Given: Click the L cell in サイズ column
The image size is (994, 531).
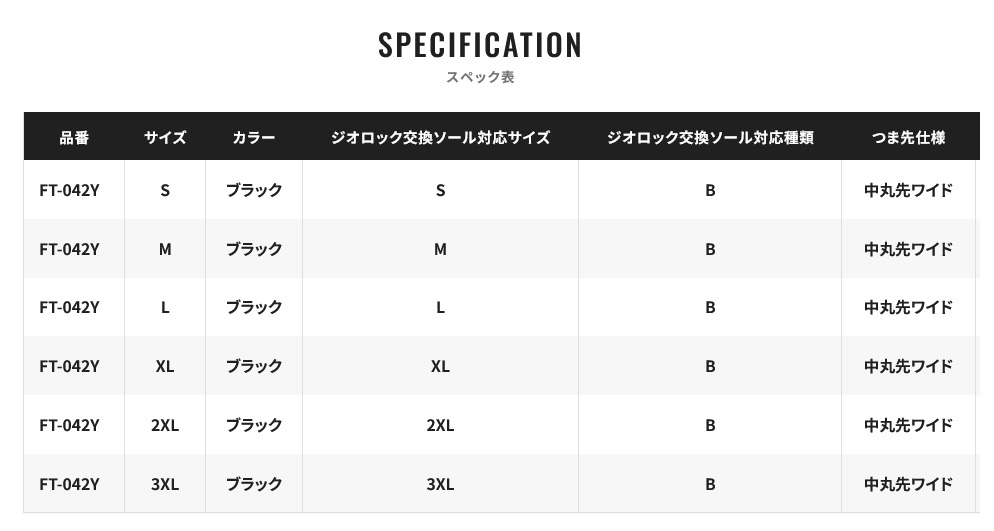Looking at the screenshot, I should coord(165,307).
